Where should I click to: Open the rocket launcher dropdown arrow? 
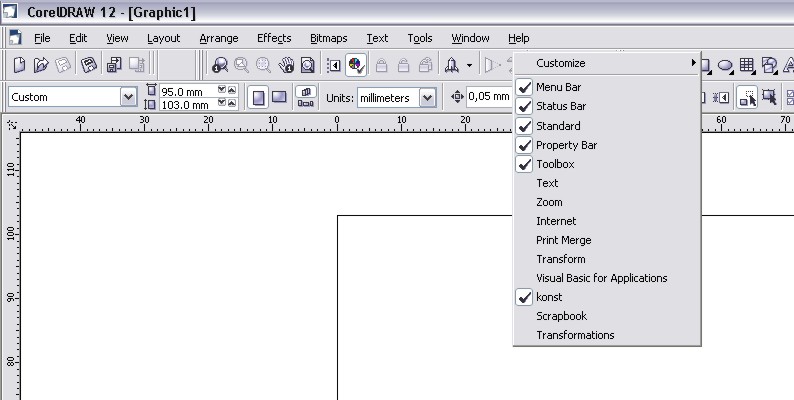point(469,65)
